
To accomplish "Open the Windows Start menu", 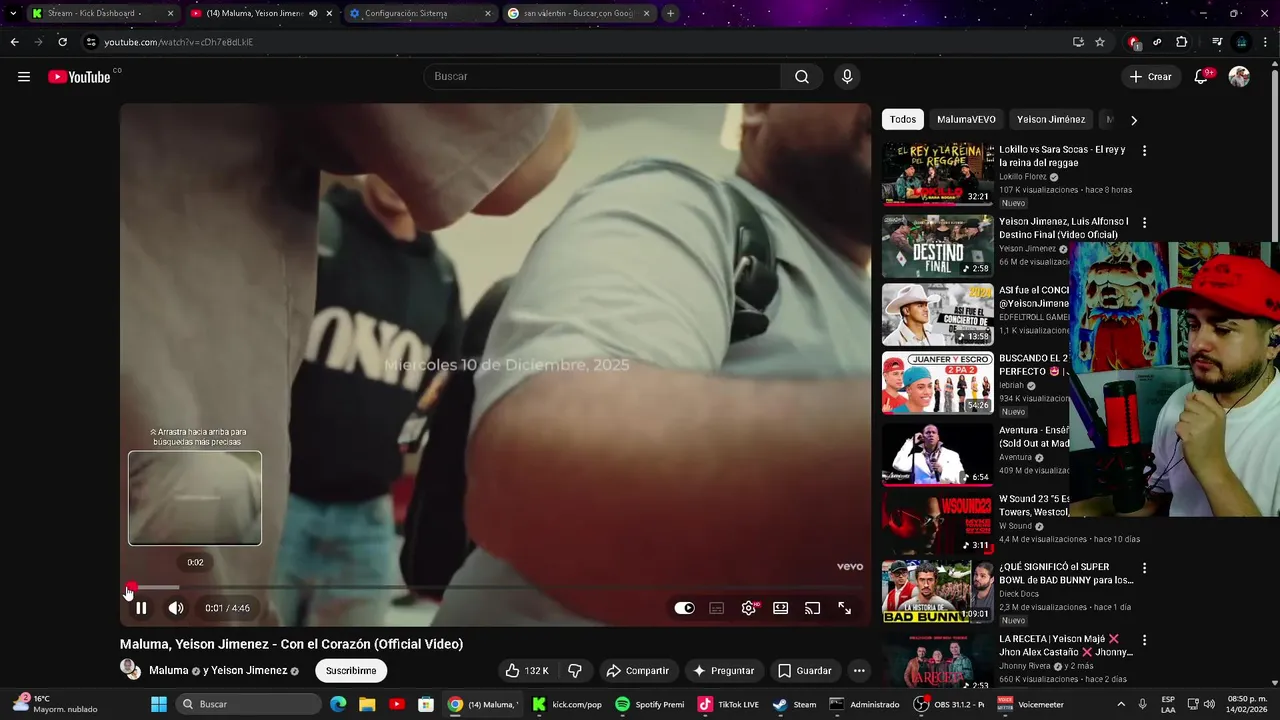I will point(159,704).
